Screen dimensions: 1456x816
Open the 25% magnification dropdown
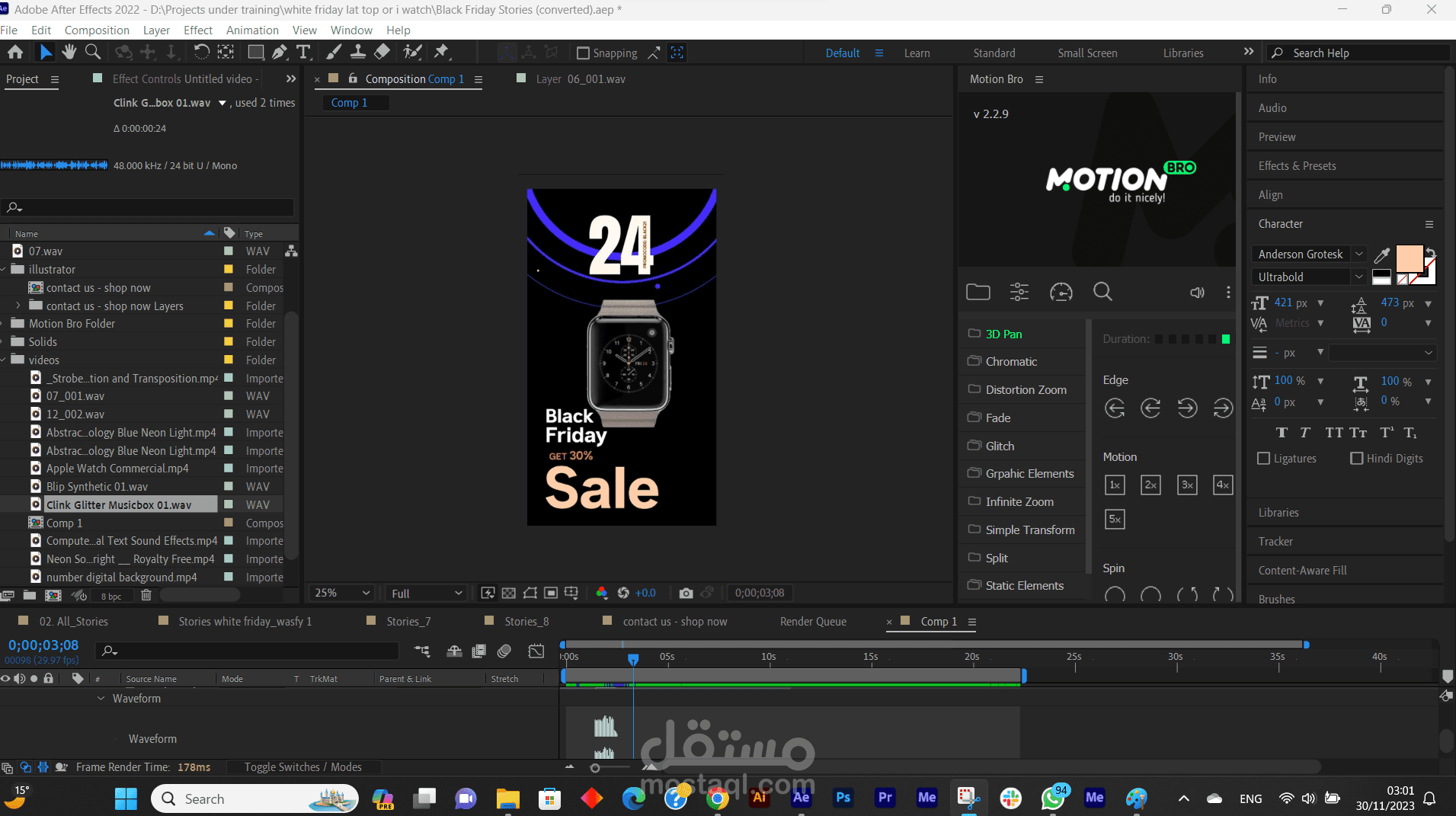[342, 593]
